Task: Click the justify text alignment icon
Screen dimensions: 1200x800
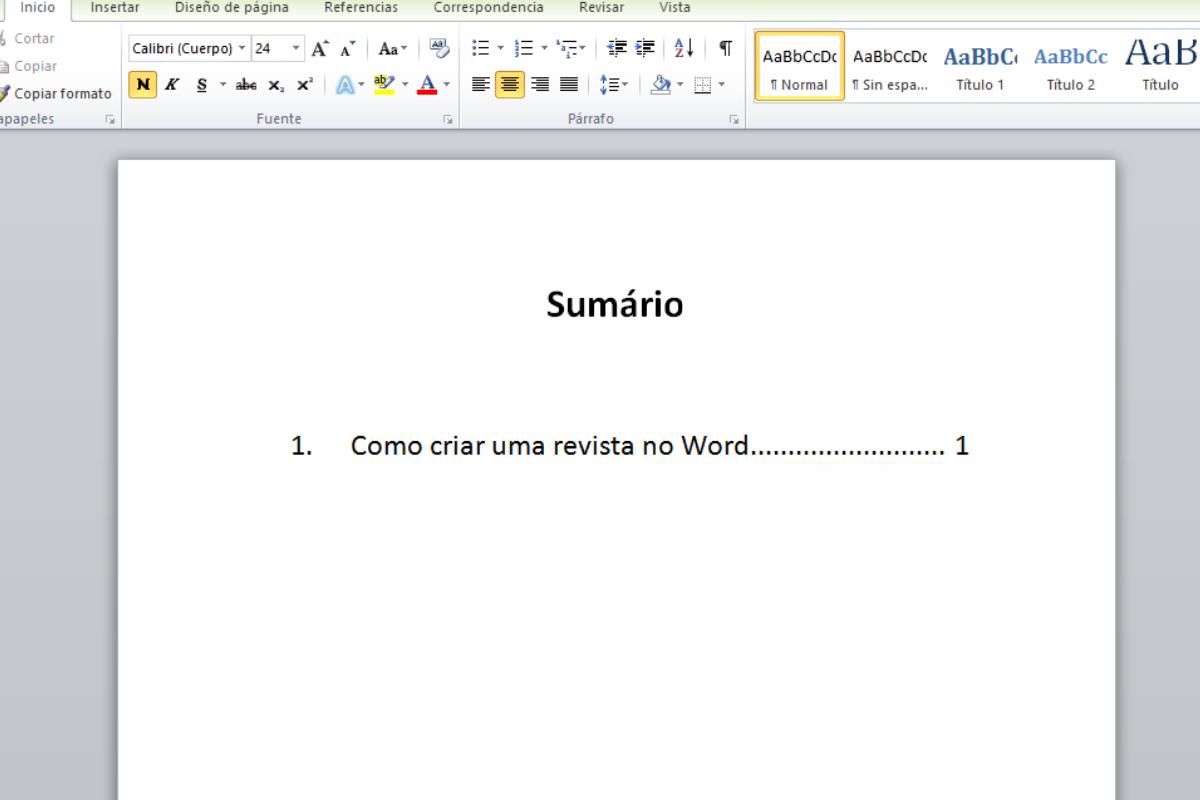Action: coord(568,85)
